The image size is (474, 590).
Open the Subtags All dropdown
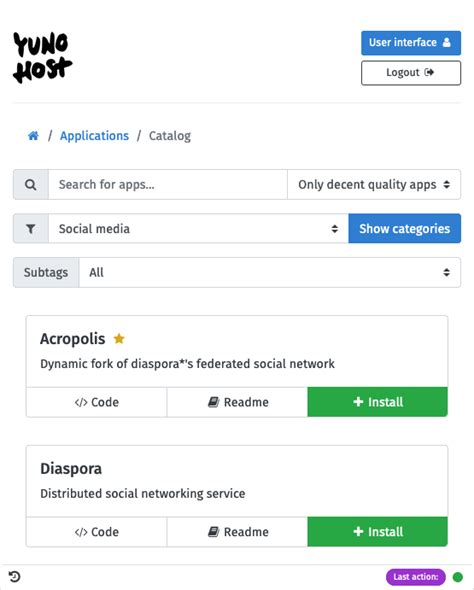click(270, 272)
